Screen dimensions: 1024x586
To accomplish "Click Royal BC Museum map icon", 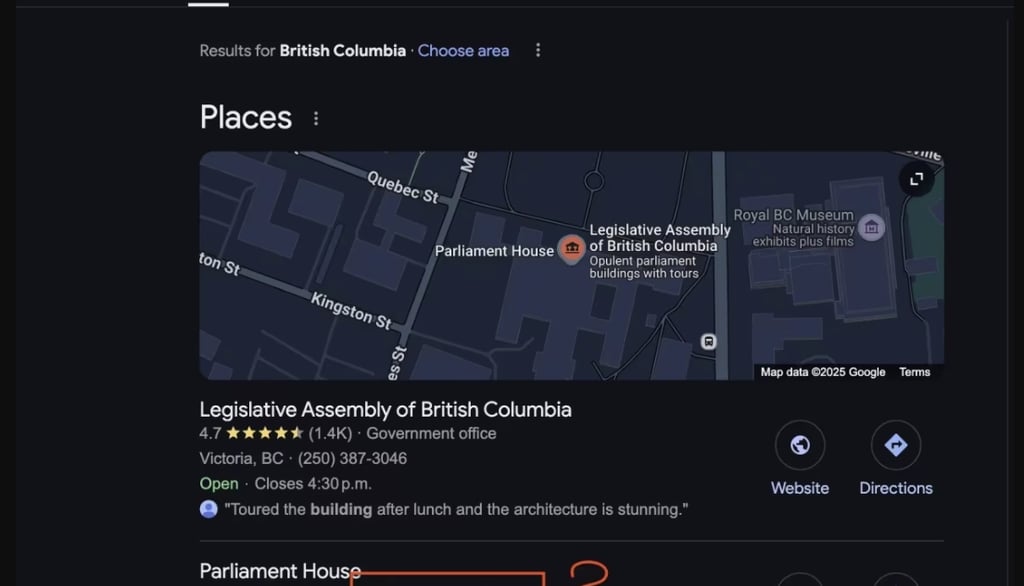I will (x=871, y=227).
